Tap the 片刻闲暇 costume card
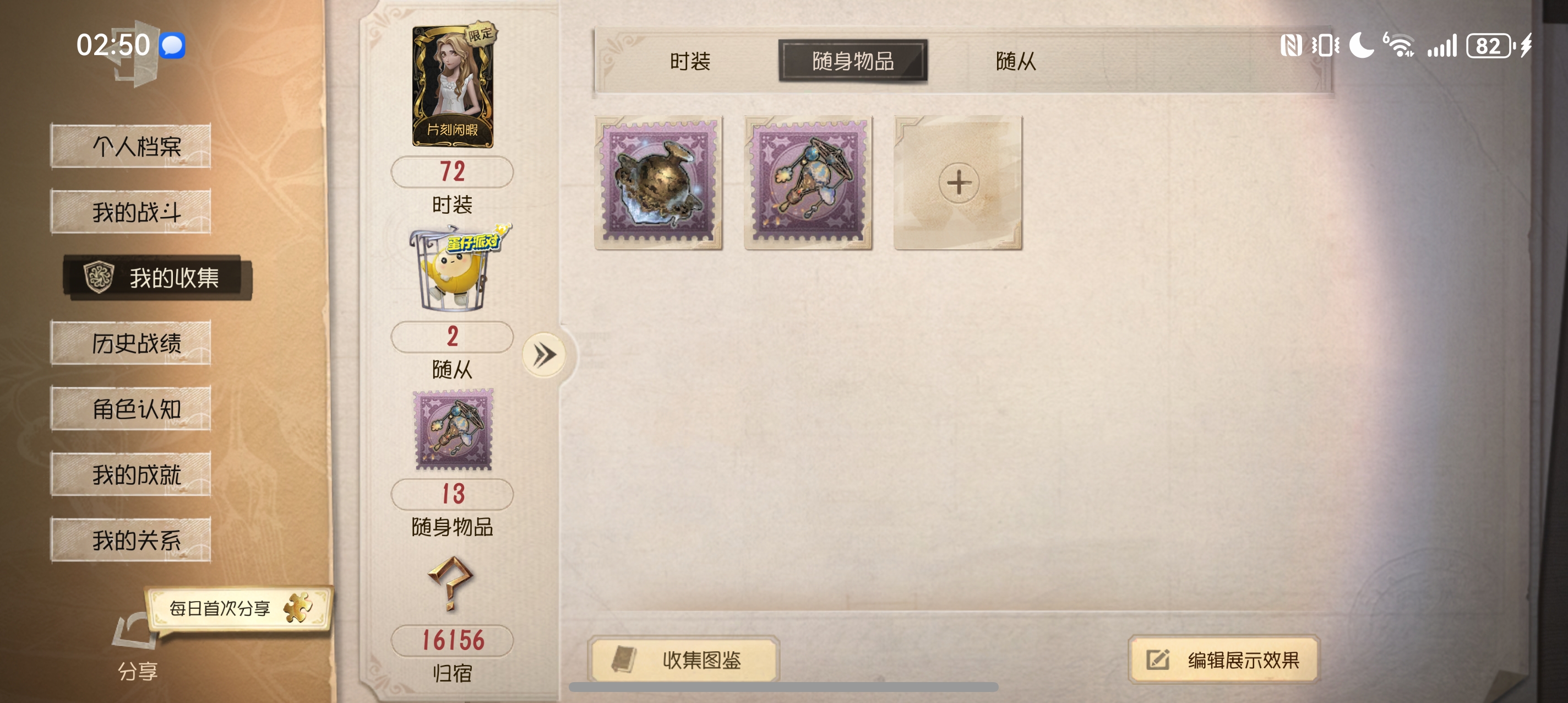The width and height of the screenshot is (1568, 703). click(x=453, y=86)
